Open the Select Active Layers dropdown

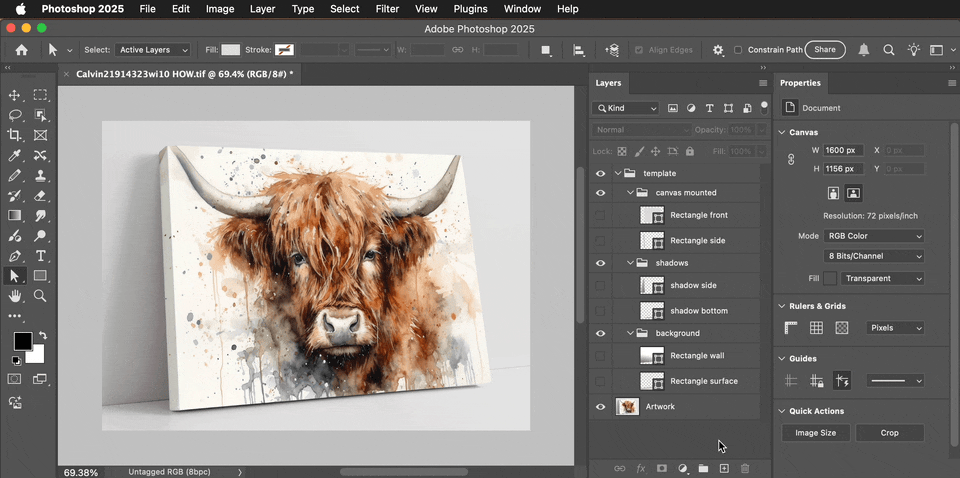pyautogui.click(x=152, y=50)
